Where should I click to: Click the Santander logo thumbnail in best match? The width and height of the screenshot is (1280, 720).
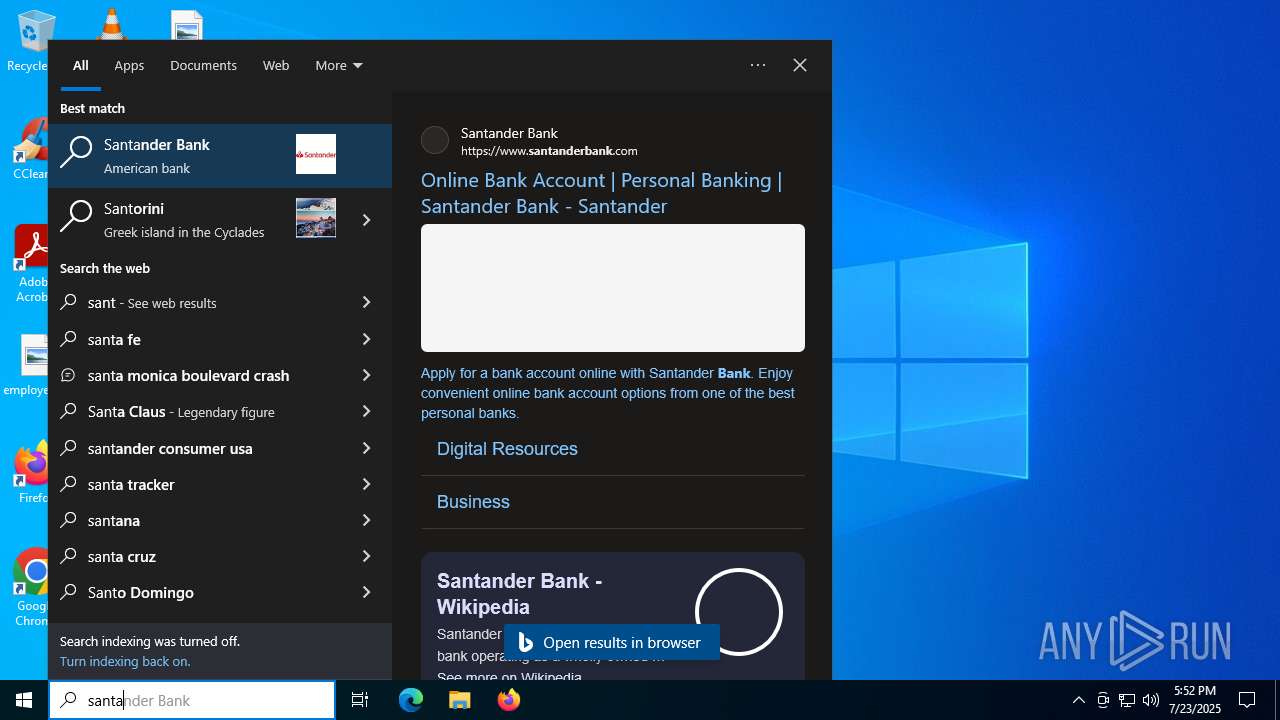click(316, 154)
